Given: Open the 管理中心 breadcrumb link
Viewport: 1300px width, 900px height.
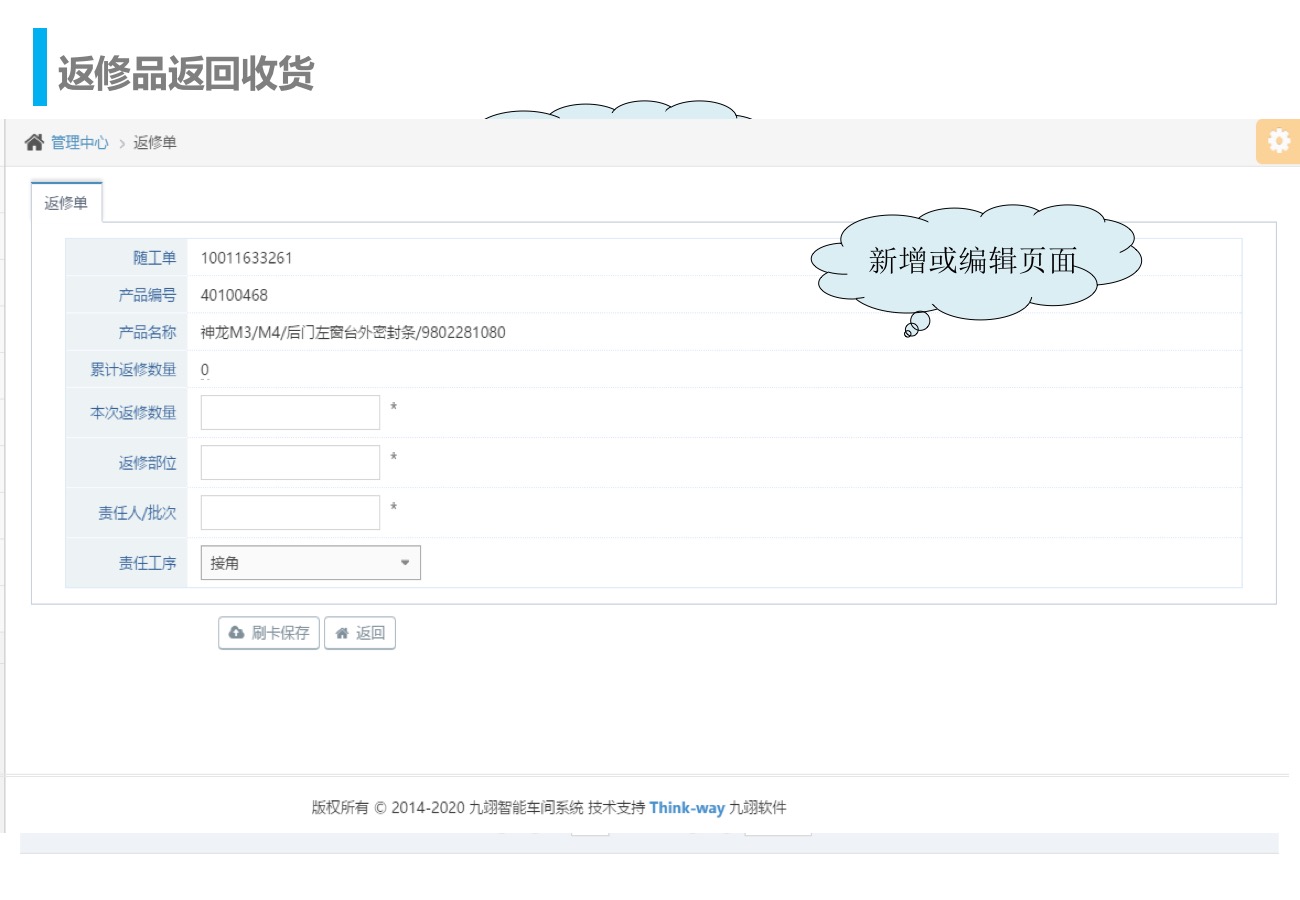Looking at the screenshot, I should coord(80,143).
